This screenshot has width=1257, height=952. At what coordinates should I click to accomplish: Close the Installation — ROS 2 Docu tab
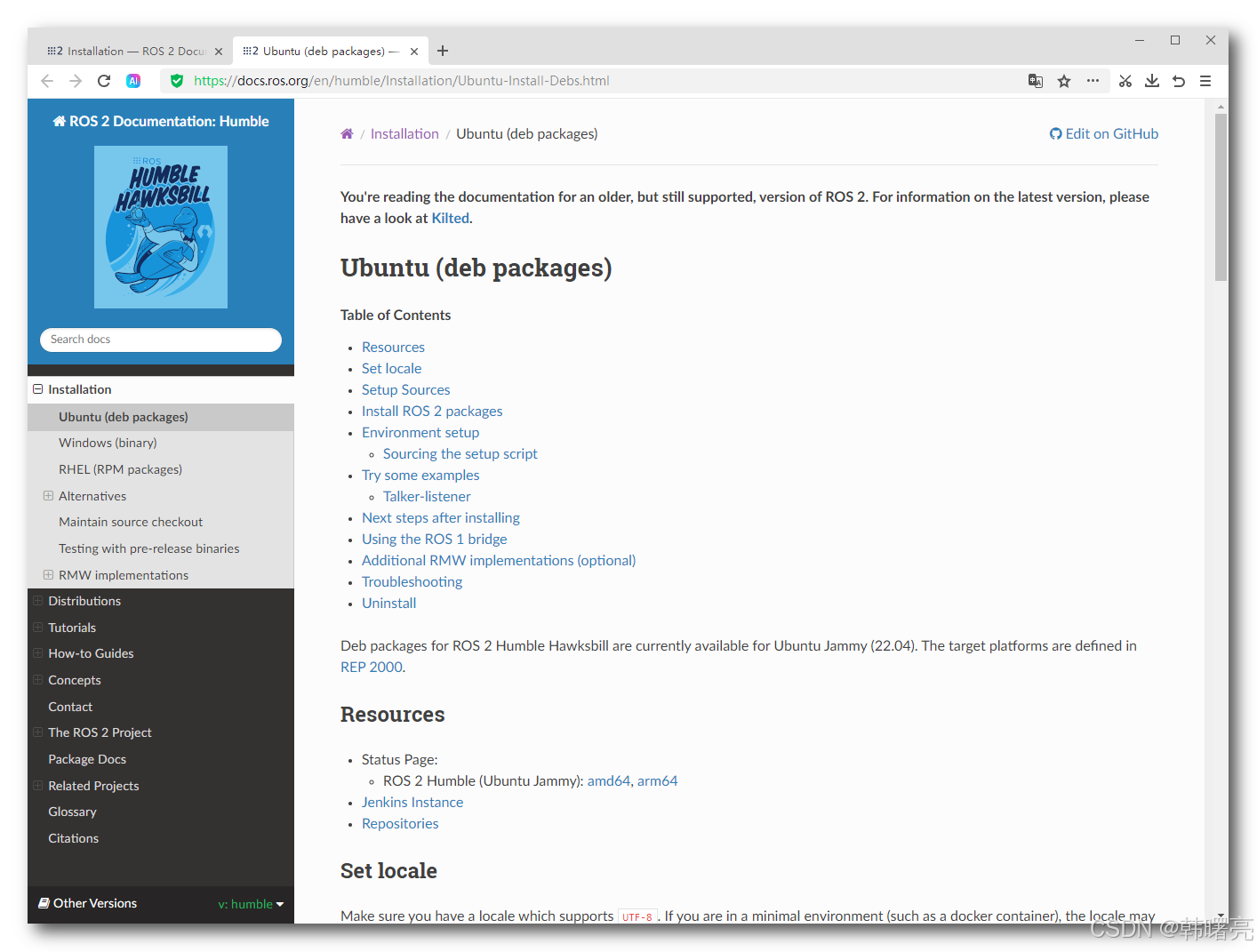219,52
